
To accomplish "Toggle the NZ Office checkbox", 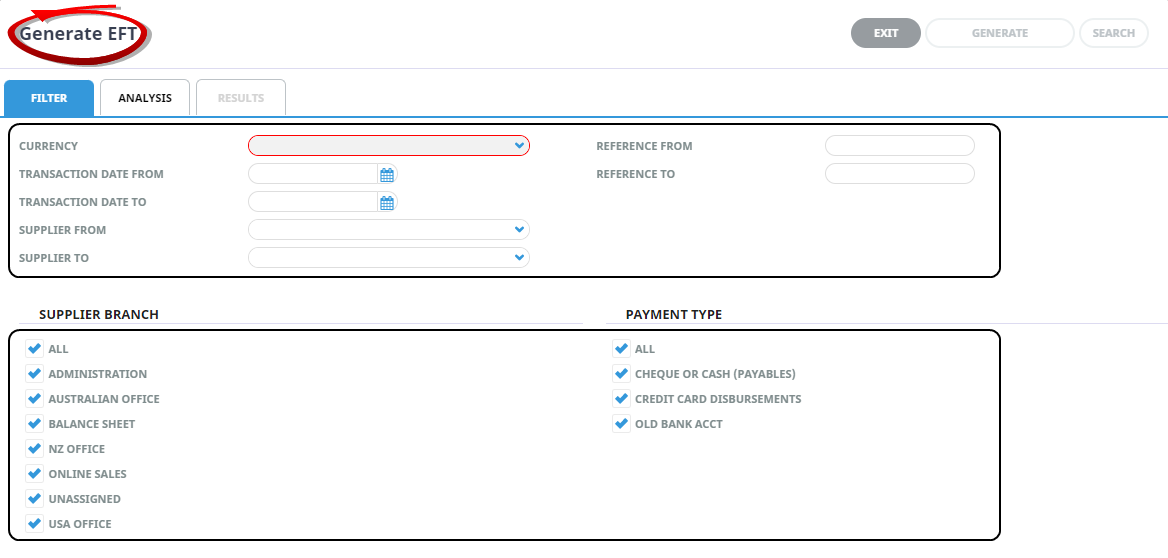I will (x=35, y=449).
